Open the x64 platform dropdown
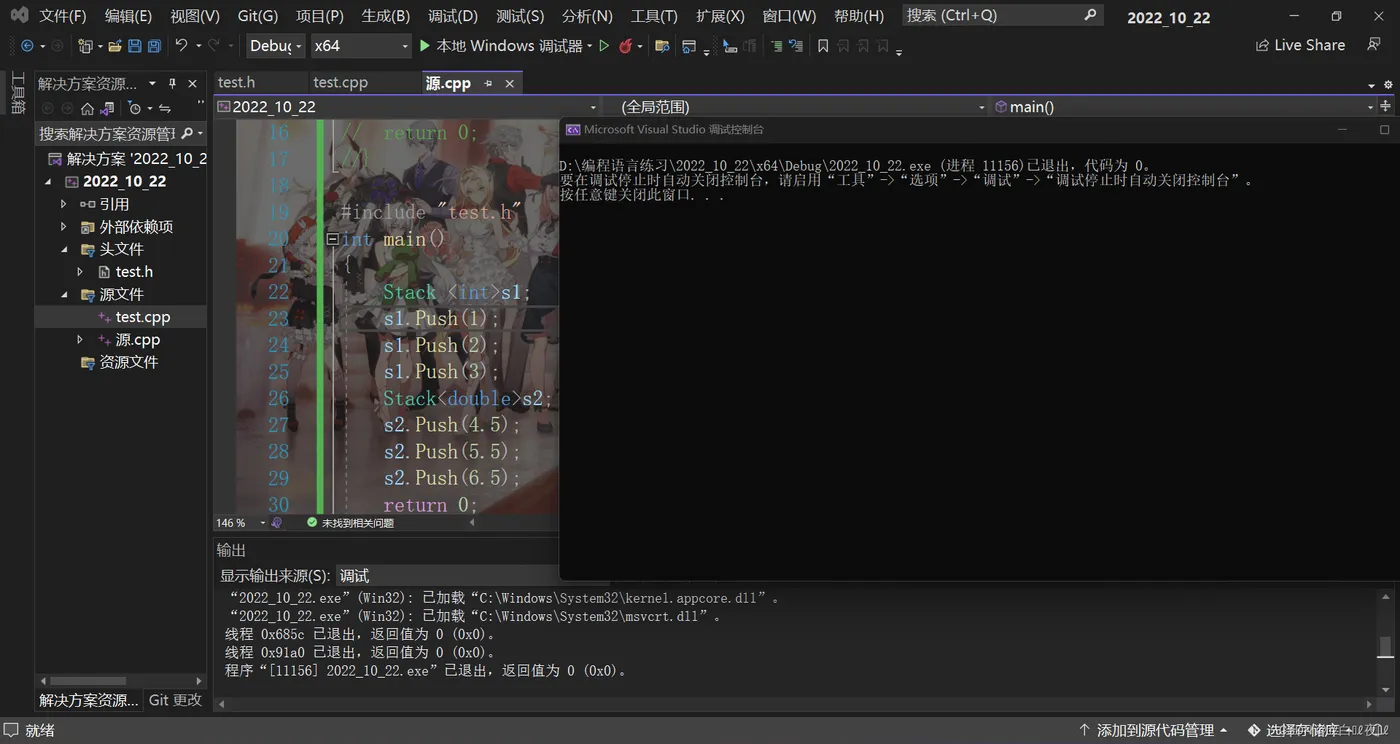1400x744 pixels. coord(361,46)
